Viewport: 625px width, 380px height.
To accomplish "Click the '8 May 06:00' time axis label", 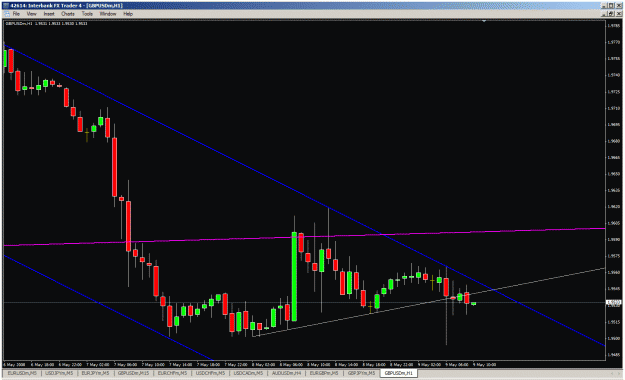I will [x=291, y=364].
